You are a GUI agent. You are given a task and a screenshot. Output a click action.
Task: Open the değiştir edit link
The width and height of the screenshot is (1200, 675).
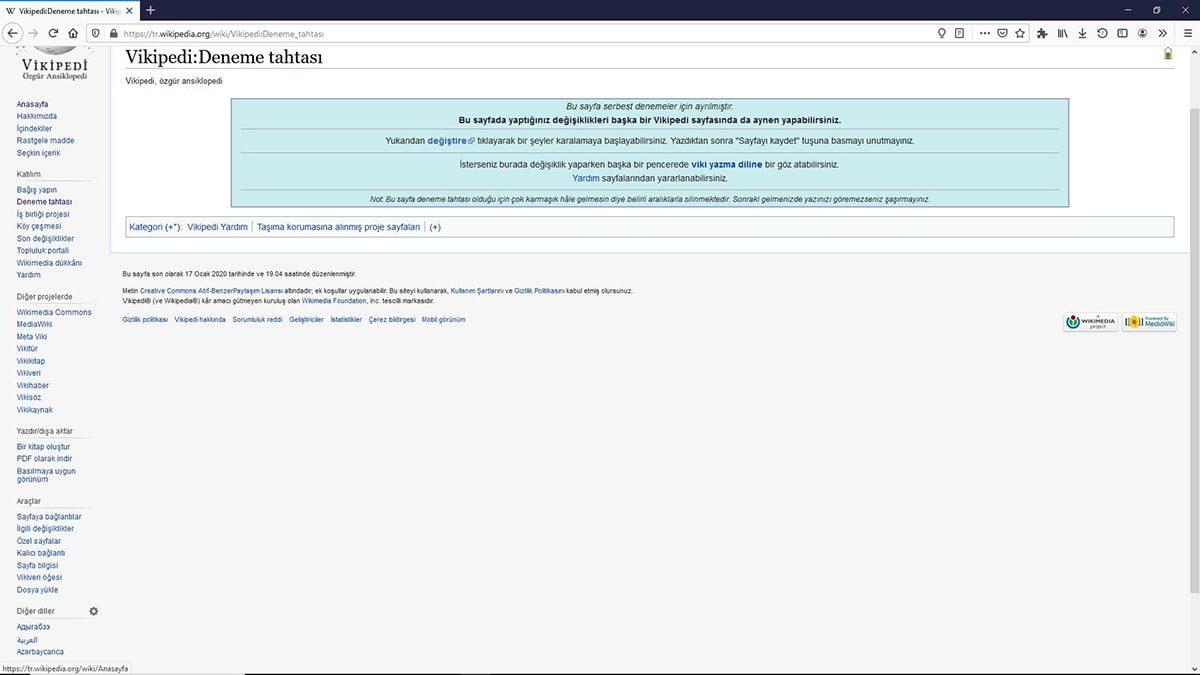tap(448, 140)
